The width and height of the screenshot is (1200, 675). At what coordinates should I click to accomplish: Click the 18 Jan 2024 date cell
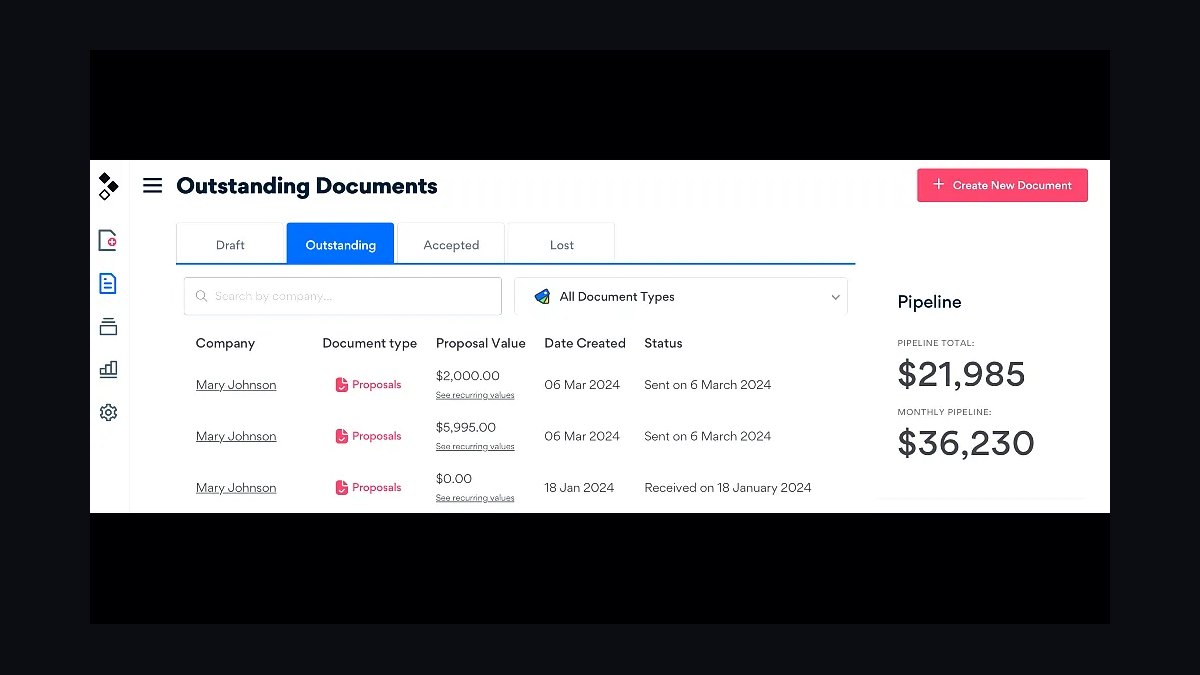(579, 488)
